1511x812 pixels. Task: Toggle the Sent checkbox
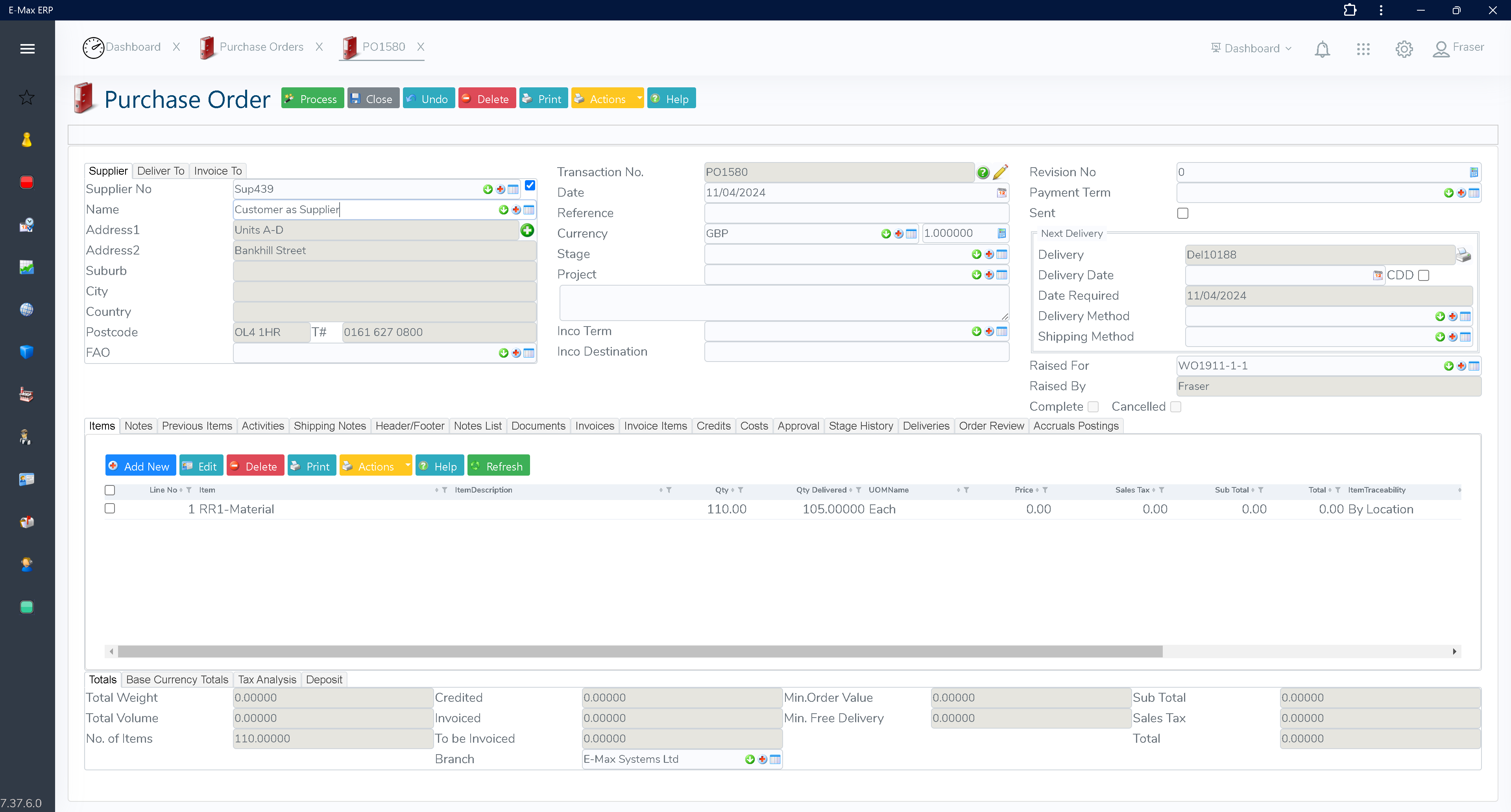point(1182,213)
